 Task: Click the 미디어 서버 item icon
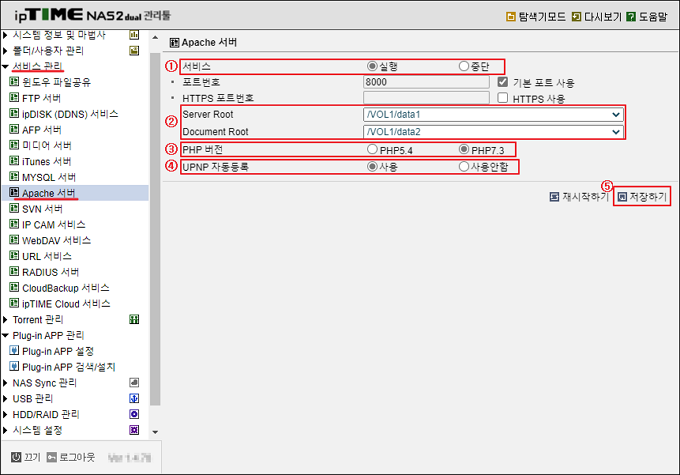coord(14,145)
